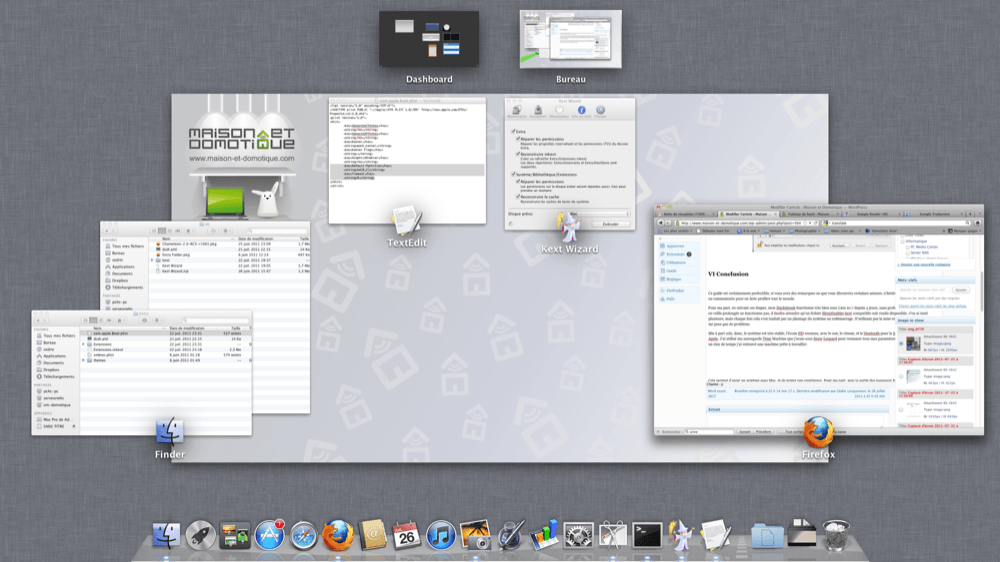Select the Kext Wizard wizard icon badge
1000x562 pixels.
click(x=569, y=228)
